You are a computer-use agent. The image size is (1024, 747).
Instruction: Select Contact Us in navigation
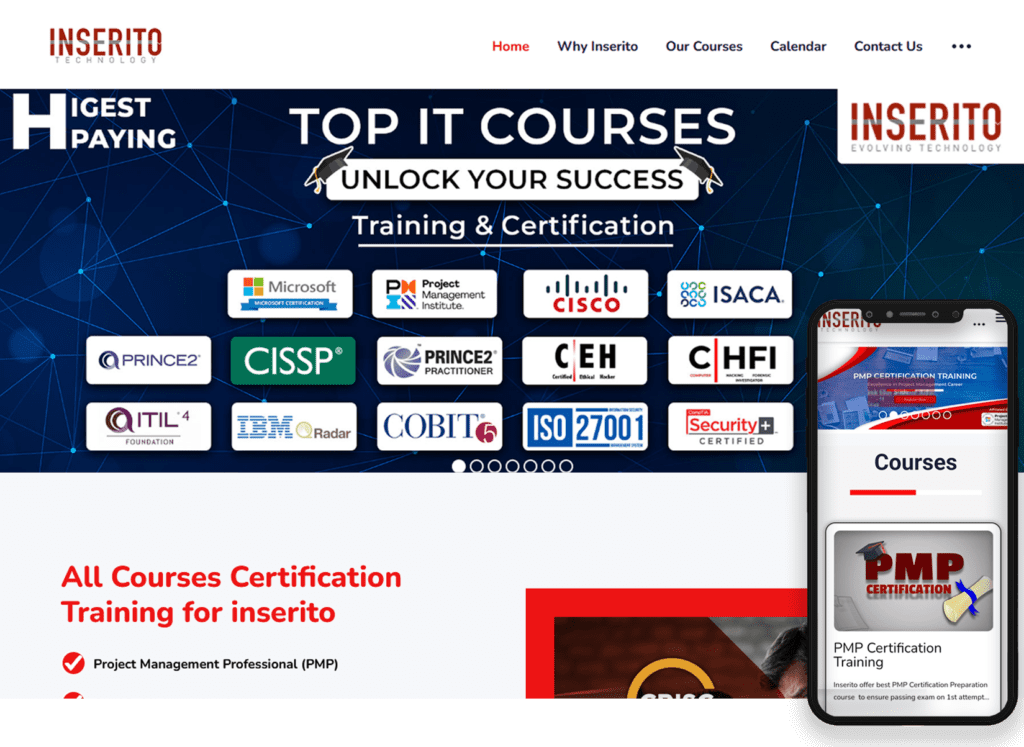point(888,46)
